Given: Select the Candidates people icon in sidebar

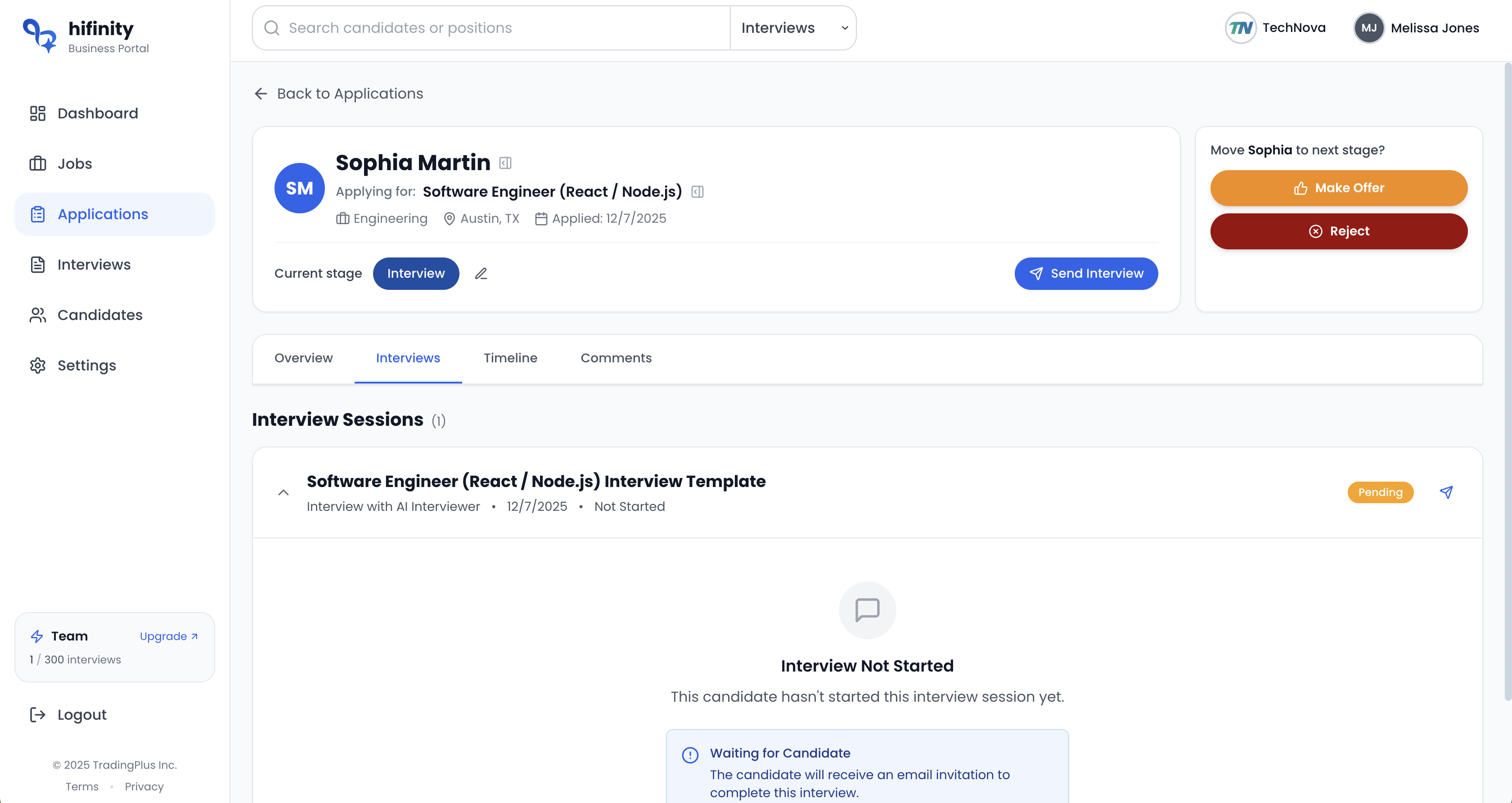Looking at the screenshot, I should coord(37,315).
